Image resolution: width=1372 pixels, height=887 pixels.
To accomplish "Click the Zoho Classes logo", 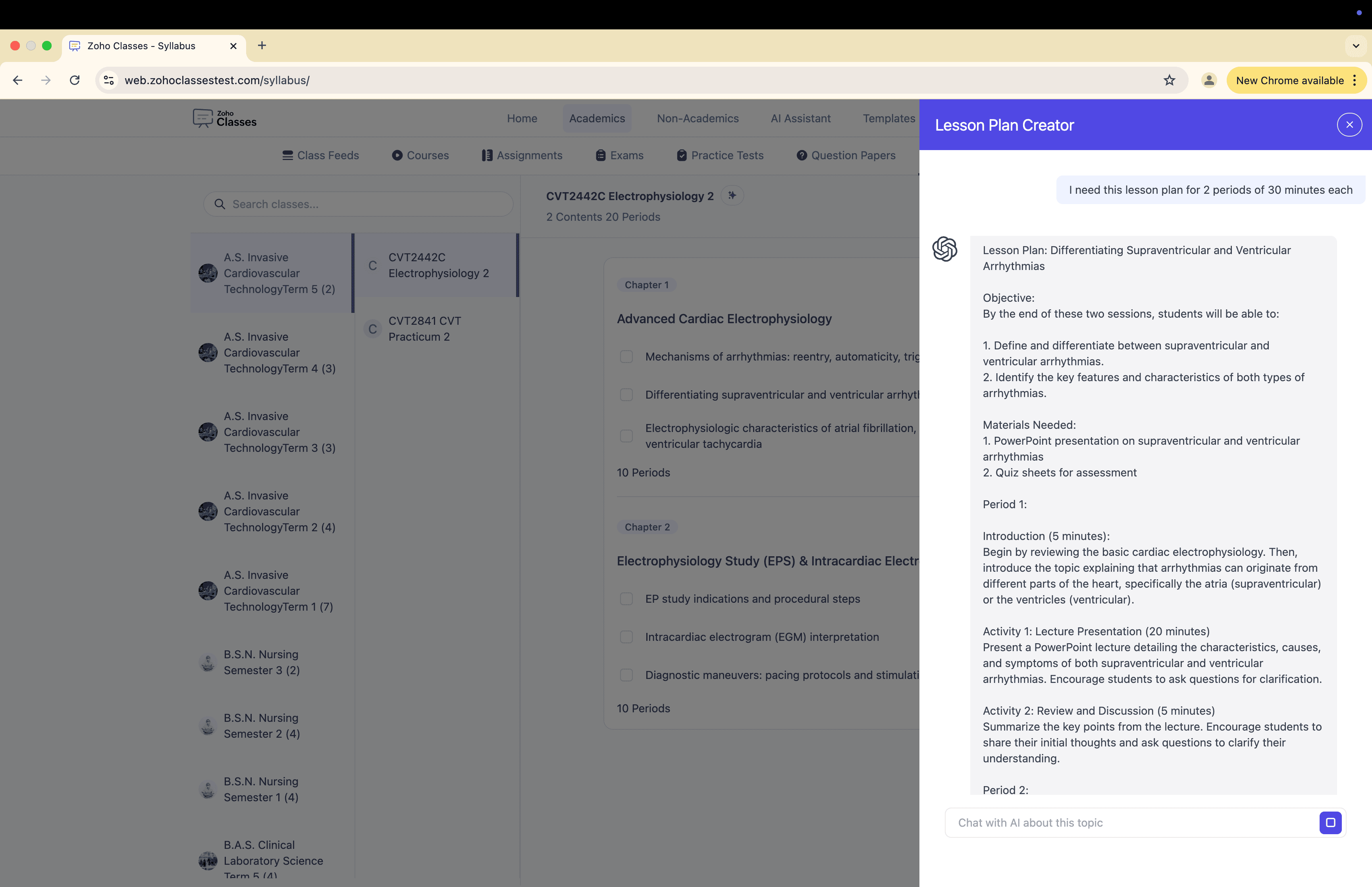I will 225,118.
